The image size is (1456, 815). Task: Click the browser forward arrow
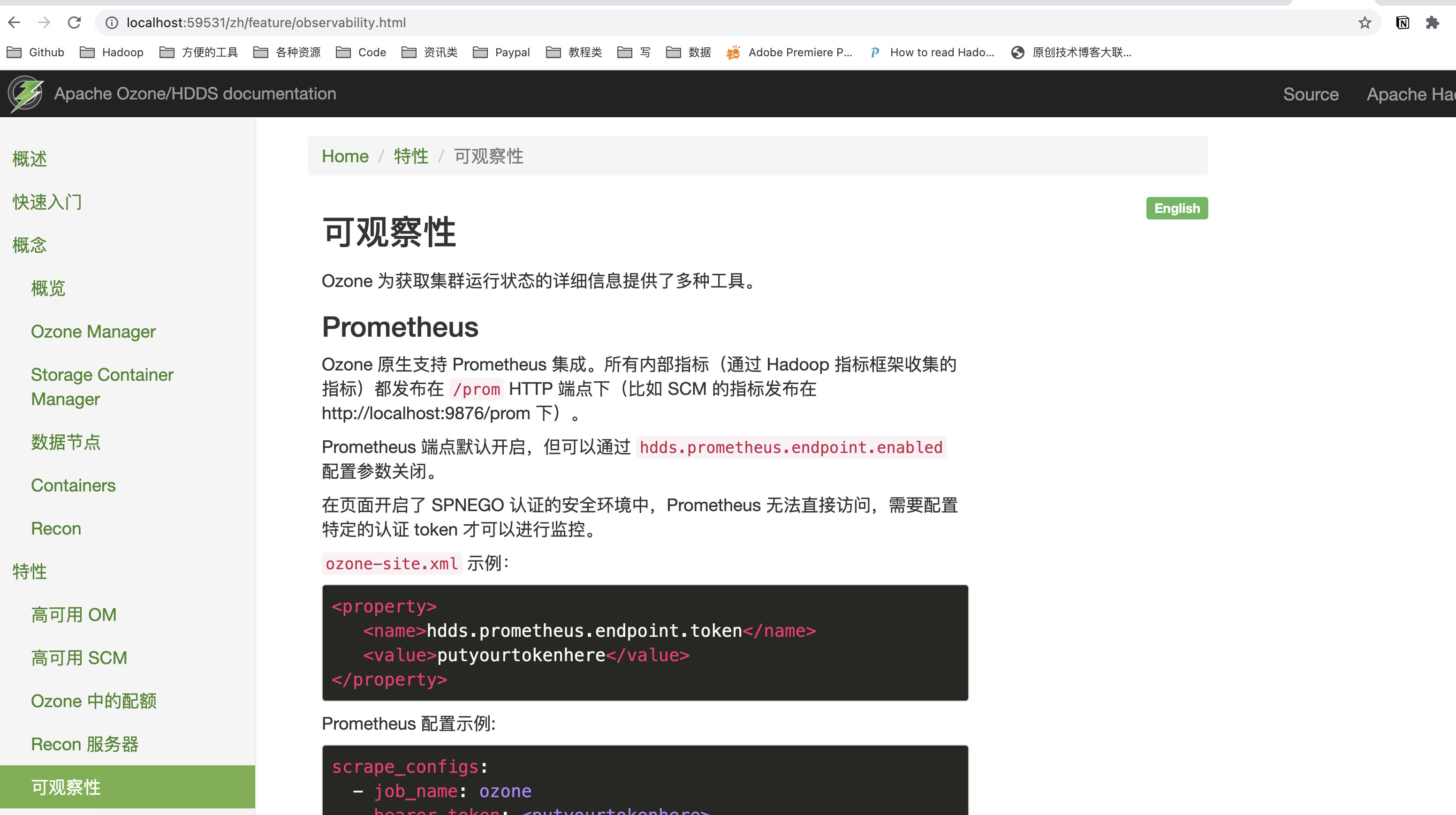[44, 23]
